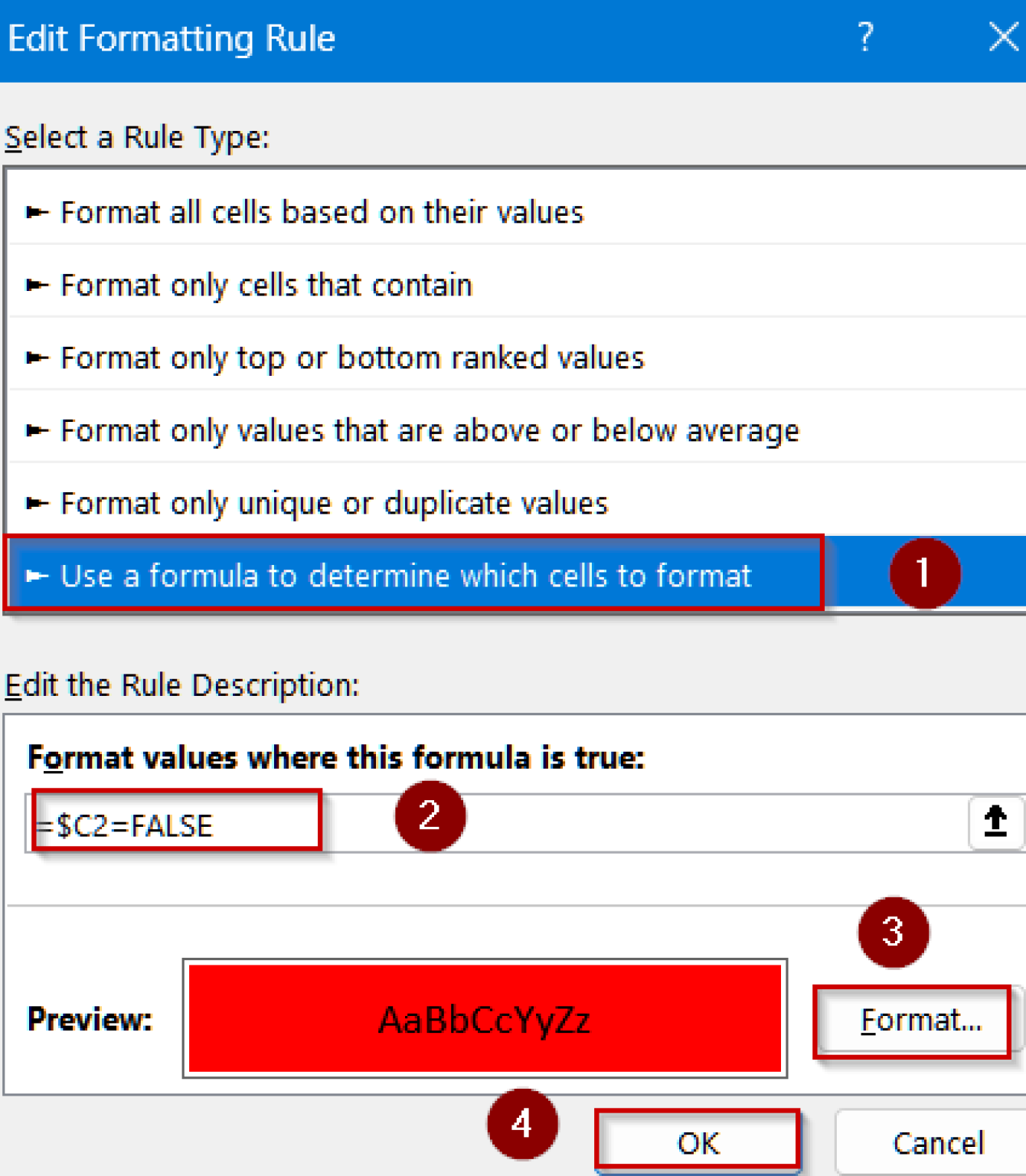This screenshot has height=1176, width=1026.
Task: Confirm the rule with OK
Action: pyautogui.click(x=698, y=1142)
